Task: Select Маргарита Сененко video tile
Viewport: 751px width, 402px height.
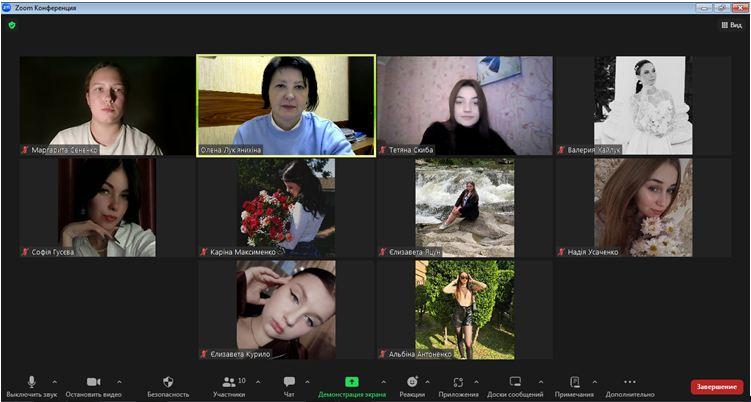Action: (x=107, y=105)
